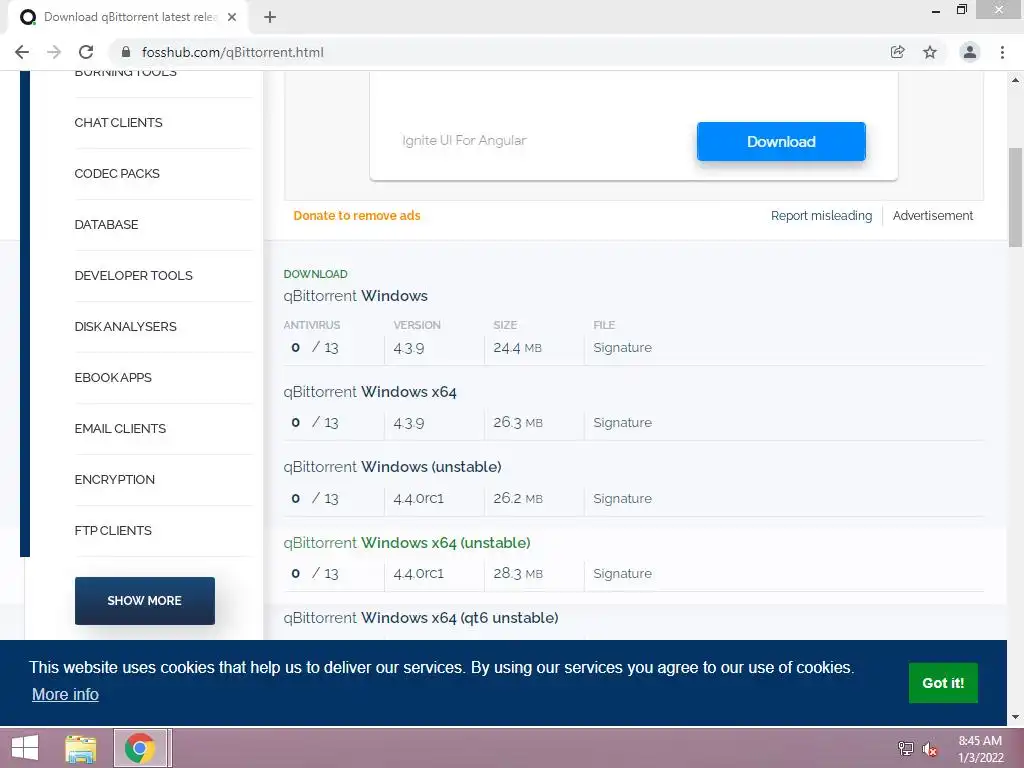Accept cookies with Got it! button
Viewport: 1024px width, 768px height.
click(x=943, y=683)
